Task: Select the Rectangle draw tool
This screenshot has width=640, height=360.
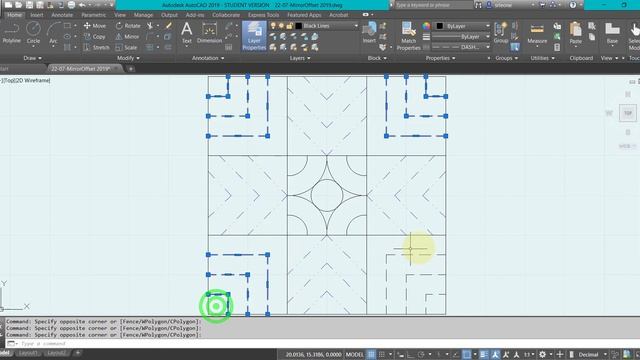Action: coord(67,26)
